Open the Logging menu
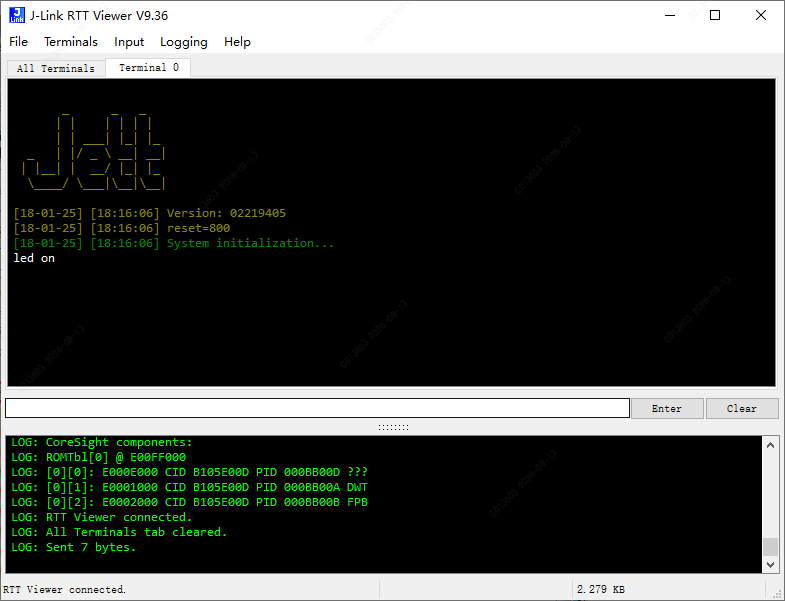Viewport: 785px width, 601px height. tap(184, 42)
